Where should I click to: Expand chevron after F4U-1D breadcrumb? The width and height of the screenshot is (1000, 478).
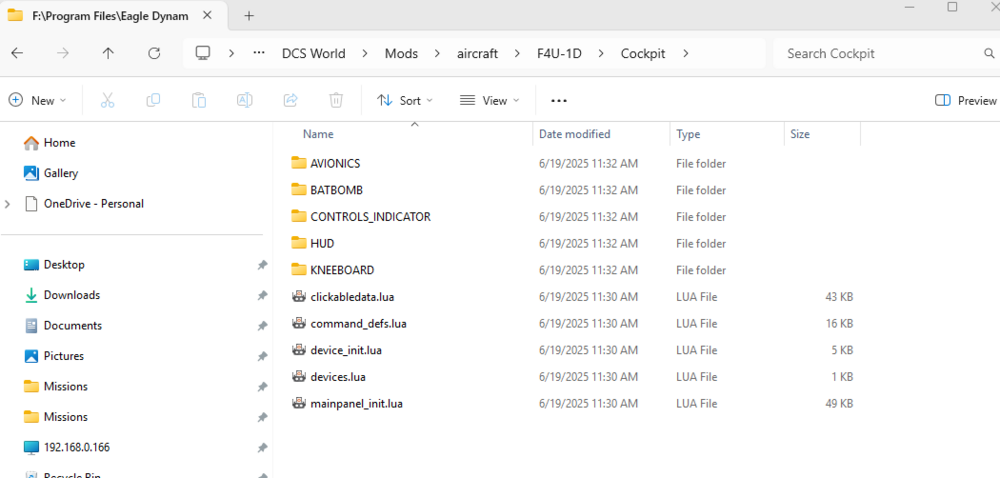point(601,54)
